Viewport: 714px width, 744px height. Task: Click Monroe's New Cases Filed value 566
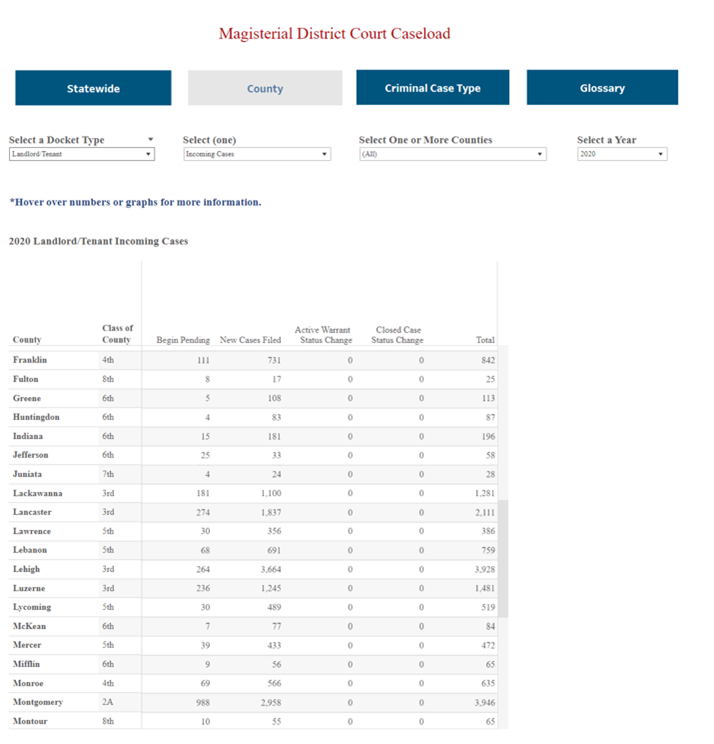coord(274,683)
